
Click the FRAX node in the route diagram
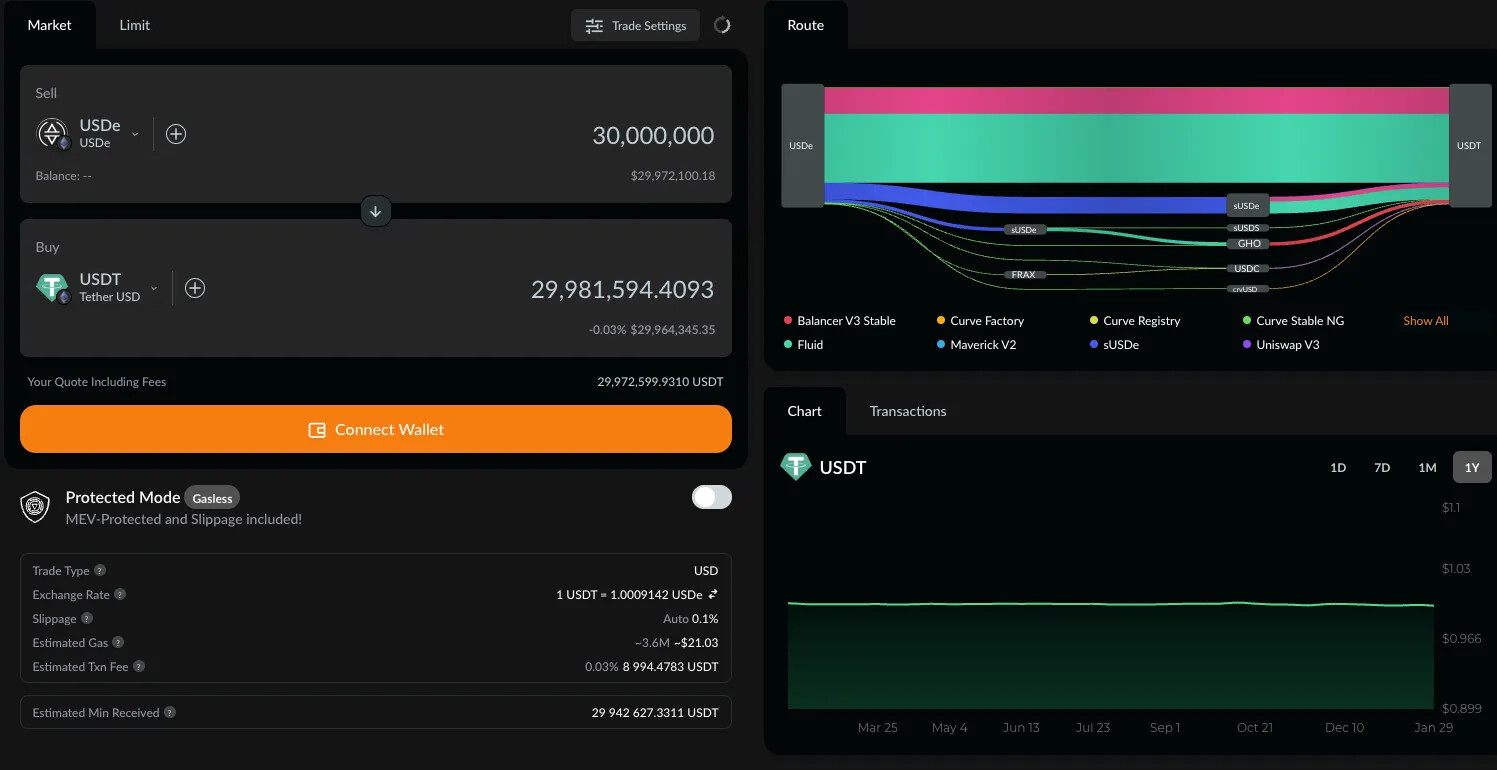coord(1023,274)
